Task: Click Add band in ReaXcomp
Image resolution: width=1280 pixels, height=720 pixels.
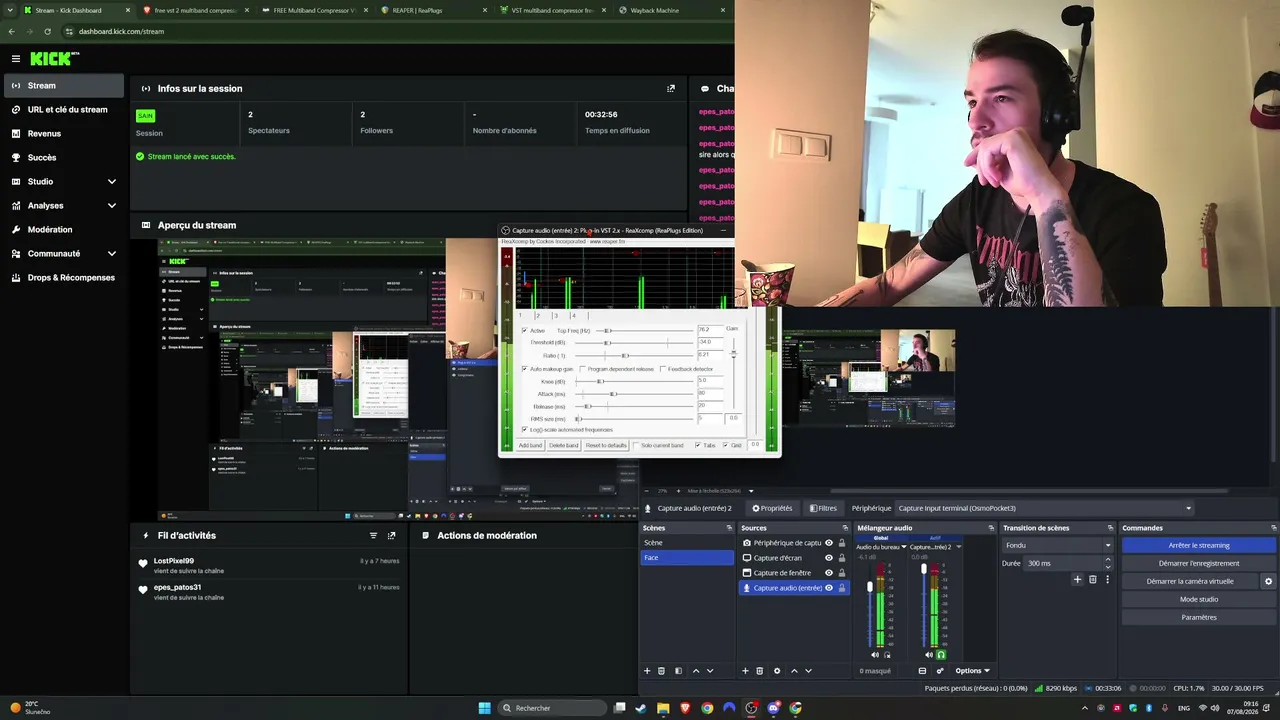Action: click(530, 445)
